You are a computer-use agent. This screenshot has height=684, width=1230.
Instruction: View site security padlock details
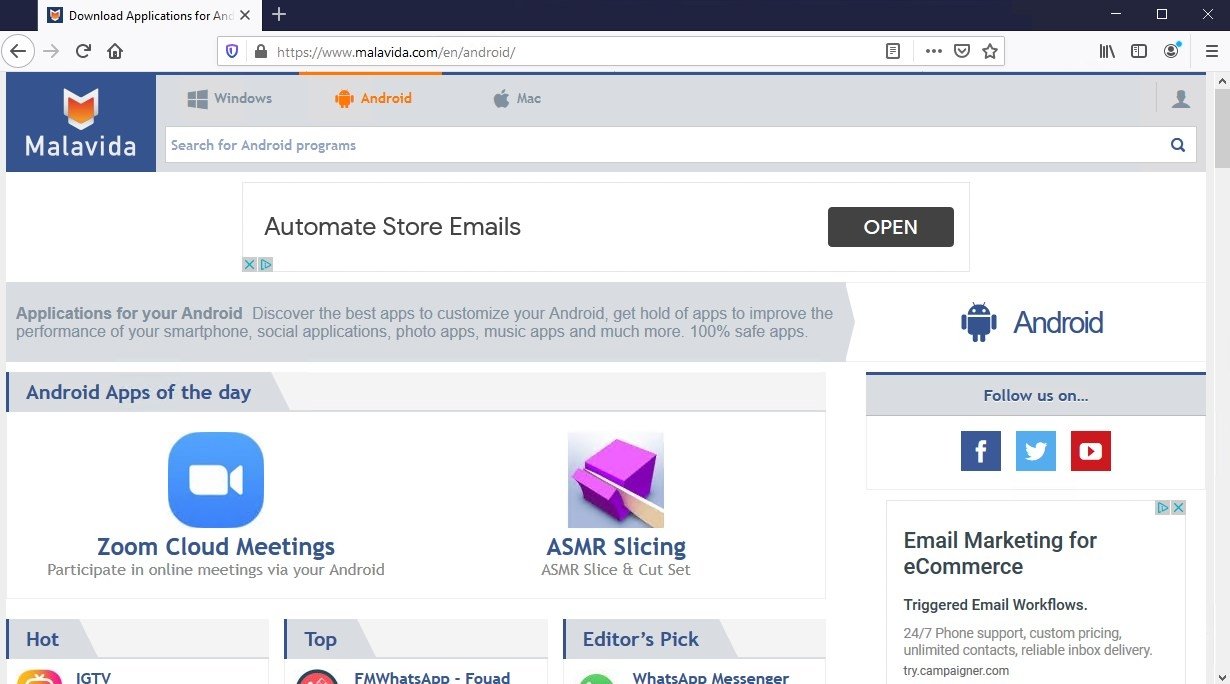[x=260, y=51]
